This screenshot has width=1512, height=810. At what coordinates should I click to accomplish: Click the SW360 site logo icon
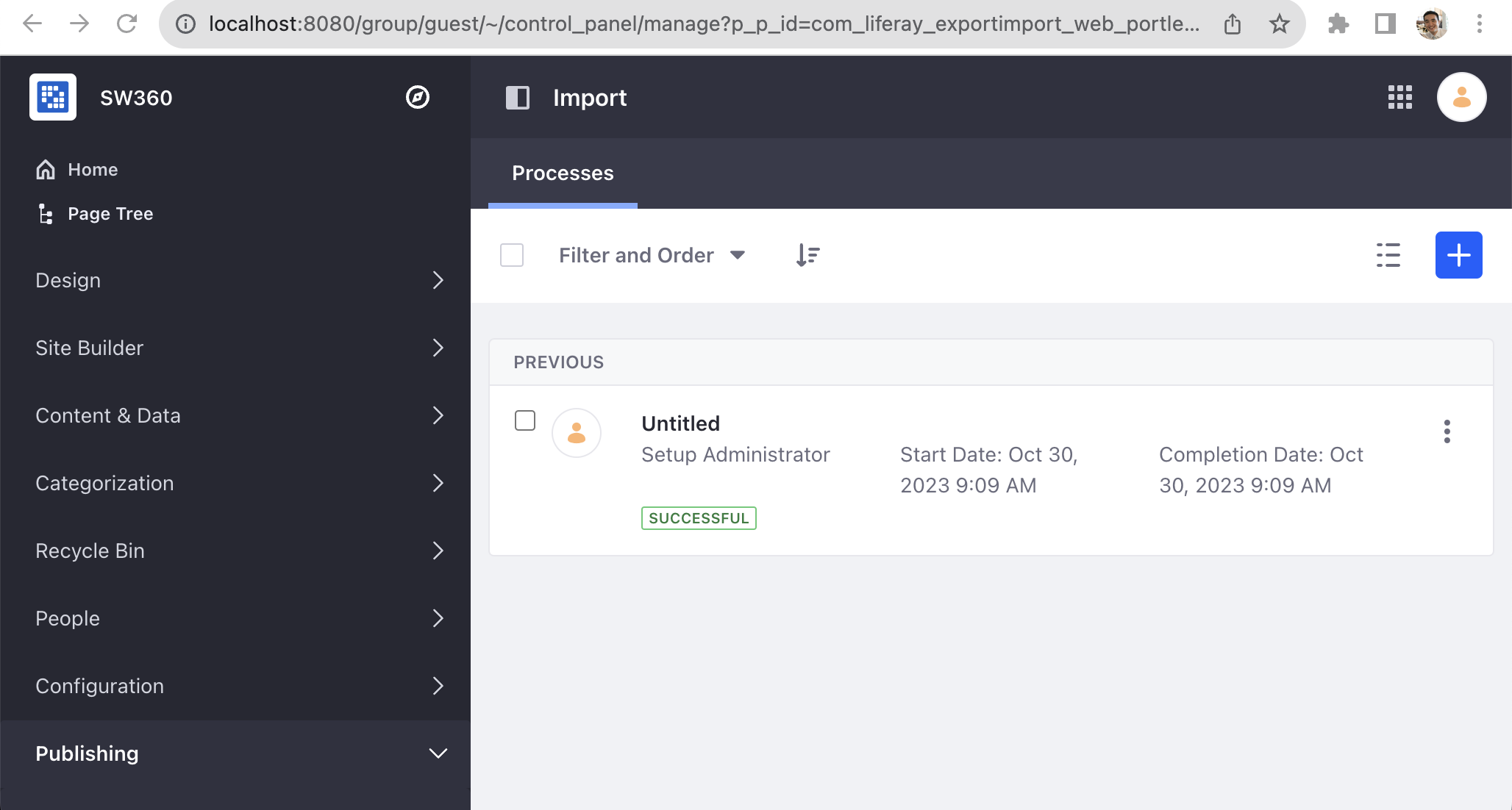[53, 97]
